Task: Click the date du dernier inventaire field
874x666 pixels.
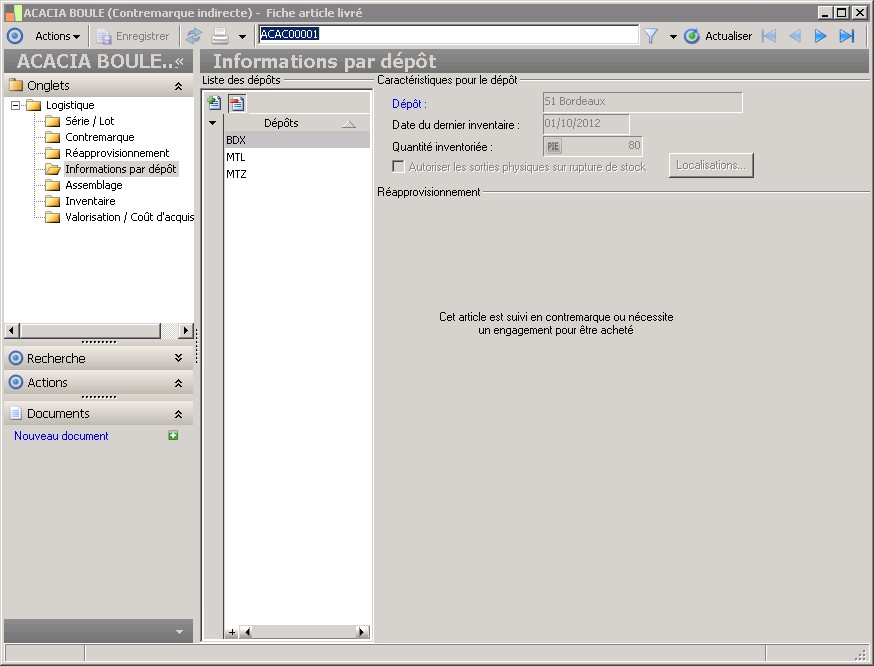Action: (586, 124)
